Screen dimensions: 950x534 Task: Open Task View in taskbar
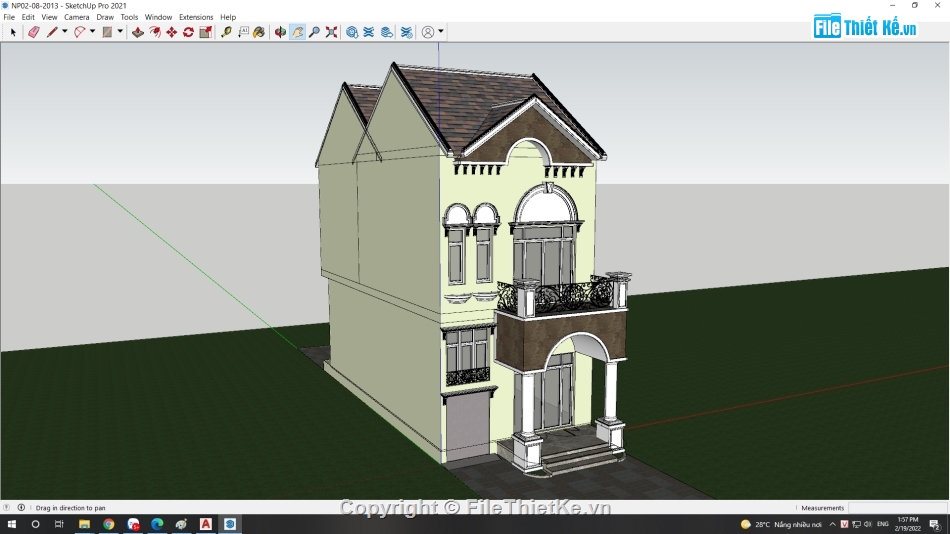[x=59, y=524]
